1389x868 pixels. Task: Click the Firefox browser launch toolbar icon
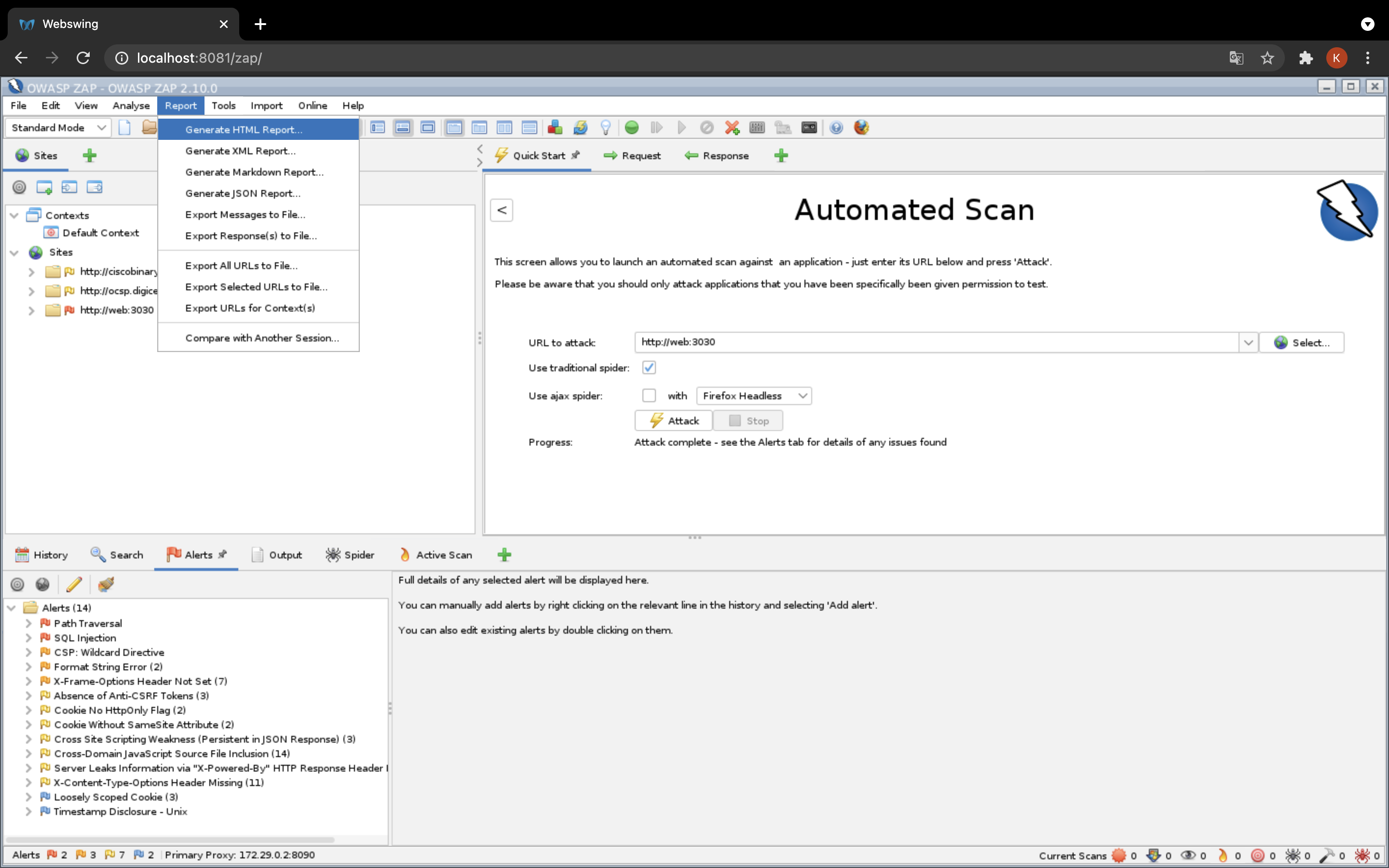pos(861,127)
